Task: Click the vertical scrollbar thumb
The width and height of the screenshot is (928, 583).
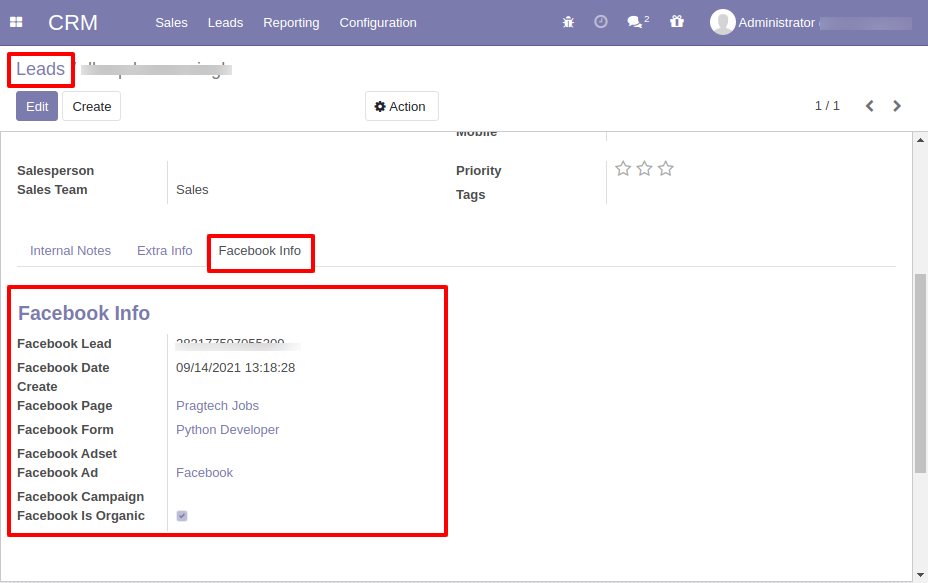Action: click(920, 373)
